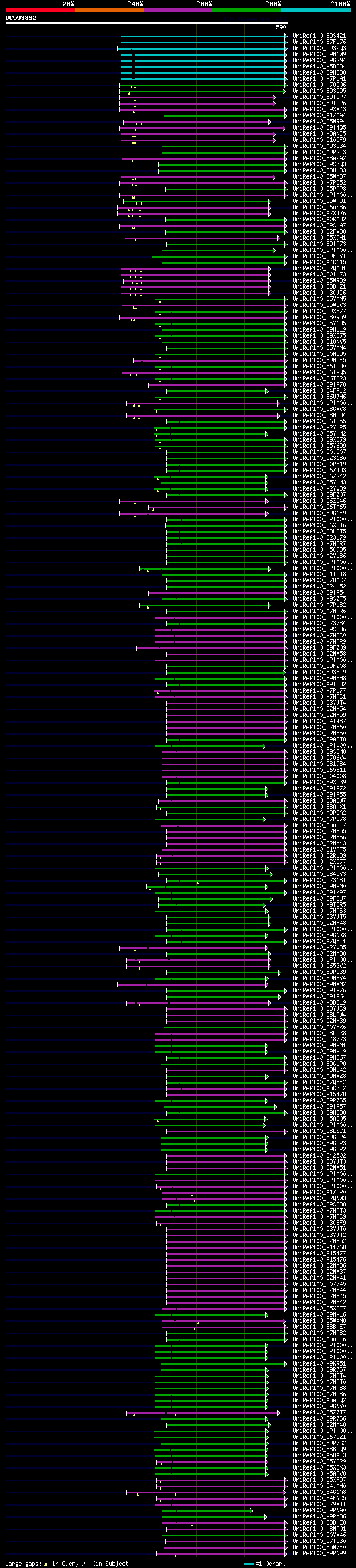Select the UniRef100_C5WR94 label
Viewport: 356px width, 1568px height.
[x=319, y=121]
